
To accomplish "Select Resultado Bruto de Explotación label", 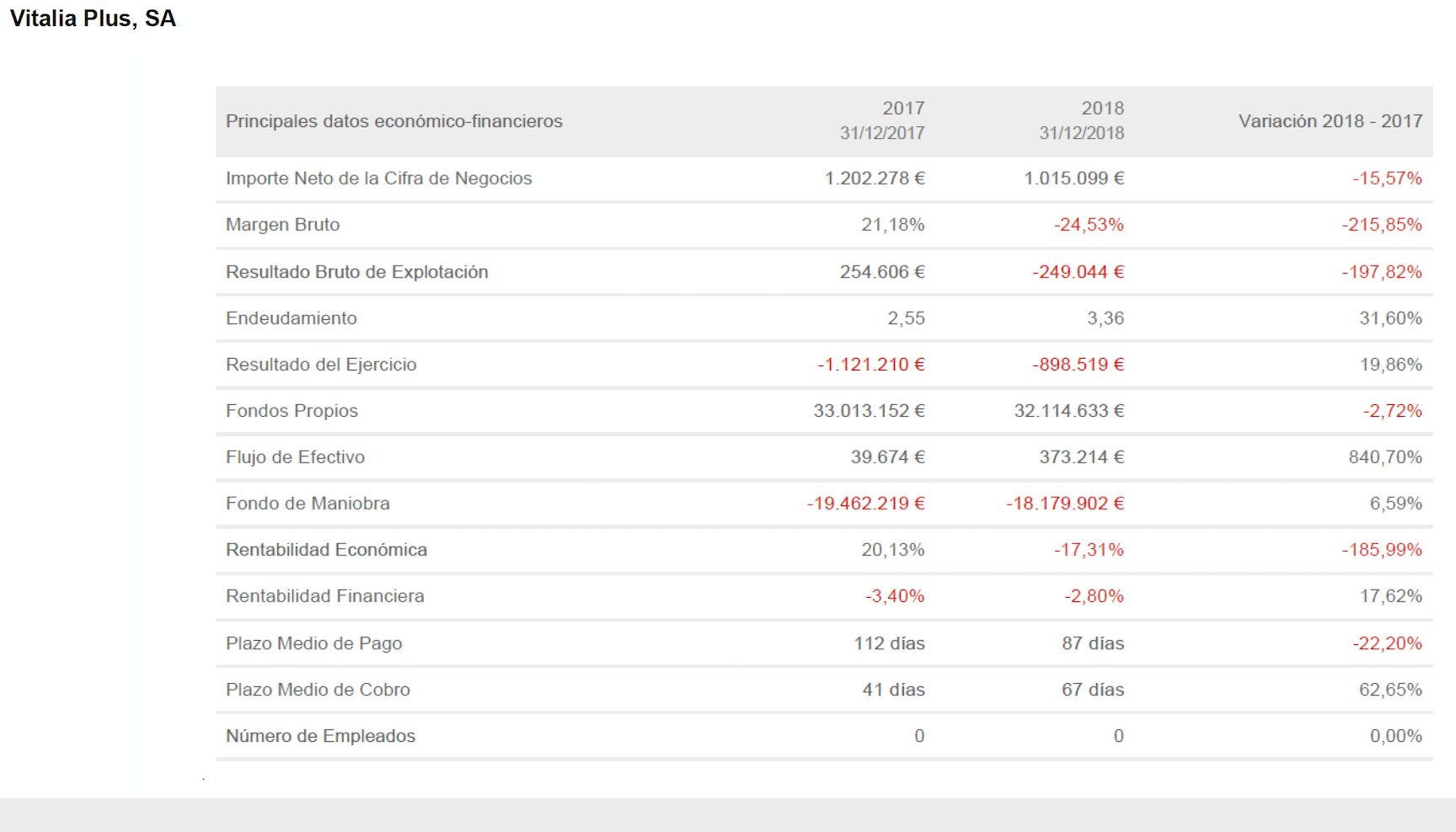I will tap(356, 272).
